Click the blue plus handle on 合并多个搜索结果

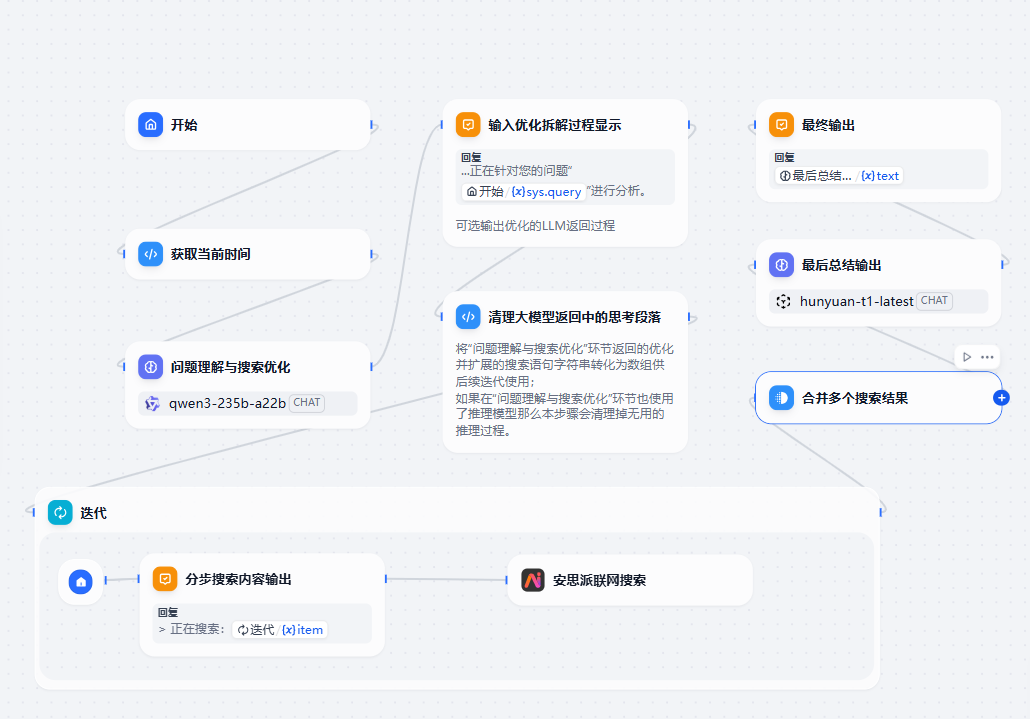(x=1001, y=398)
